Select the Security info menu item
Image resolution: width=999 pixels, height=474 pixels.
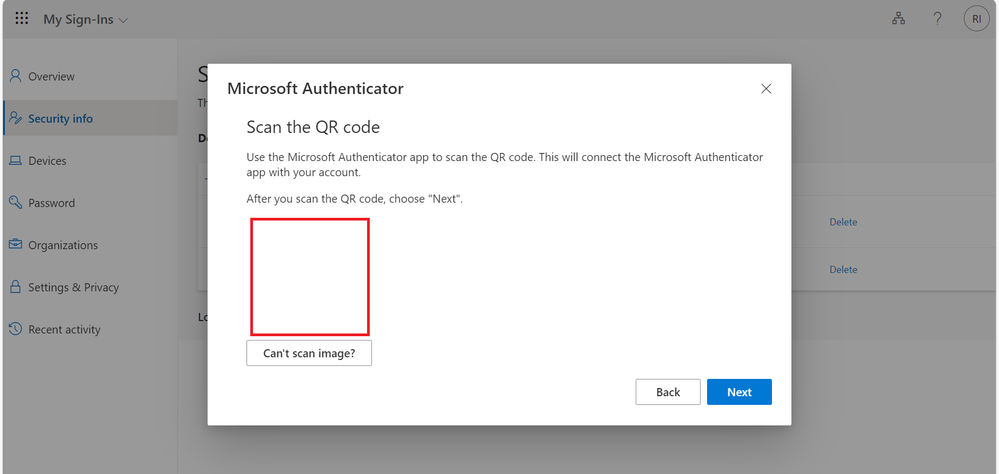tap(60, 119)
